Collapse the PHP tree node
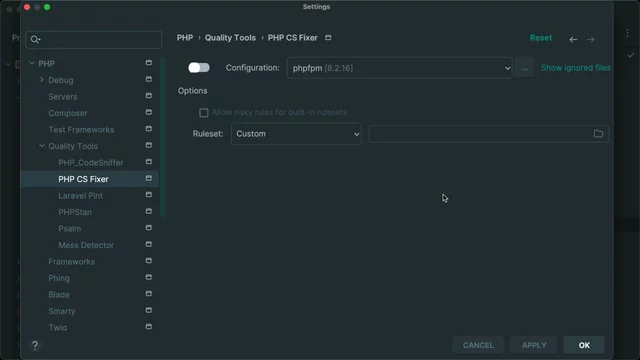The width and height of the screenshot is (640, 360). point(32,63)
